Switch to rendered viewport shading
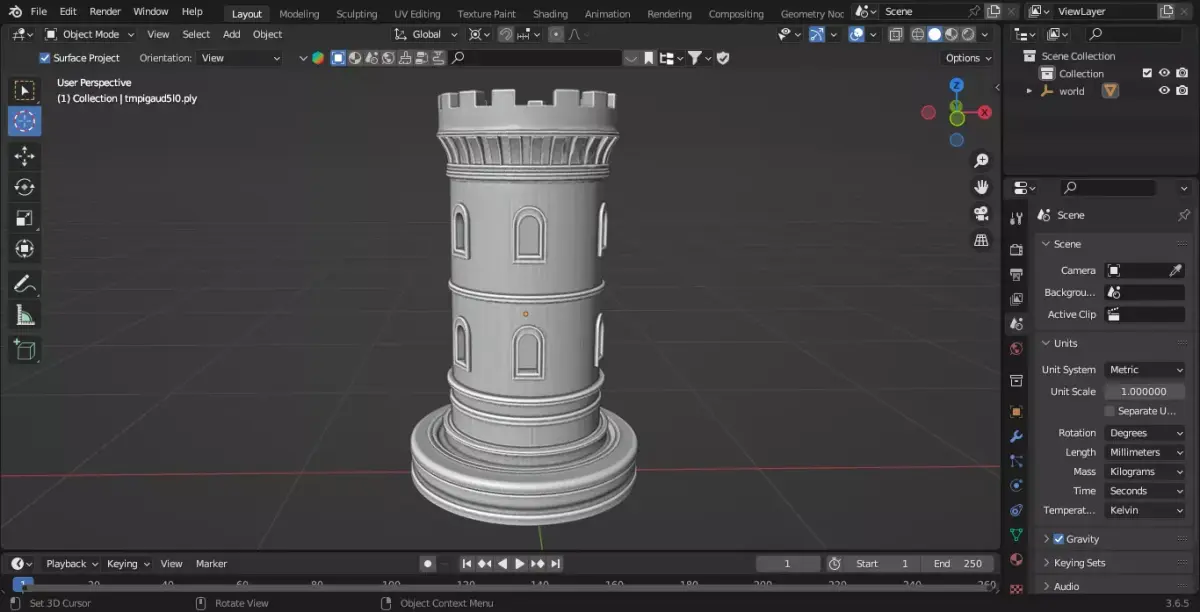Screen dimensions: 1200x612 [x=968, y=34]
